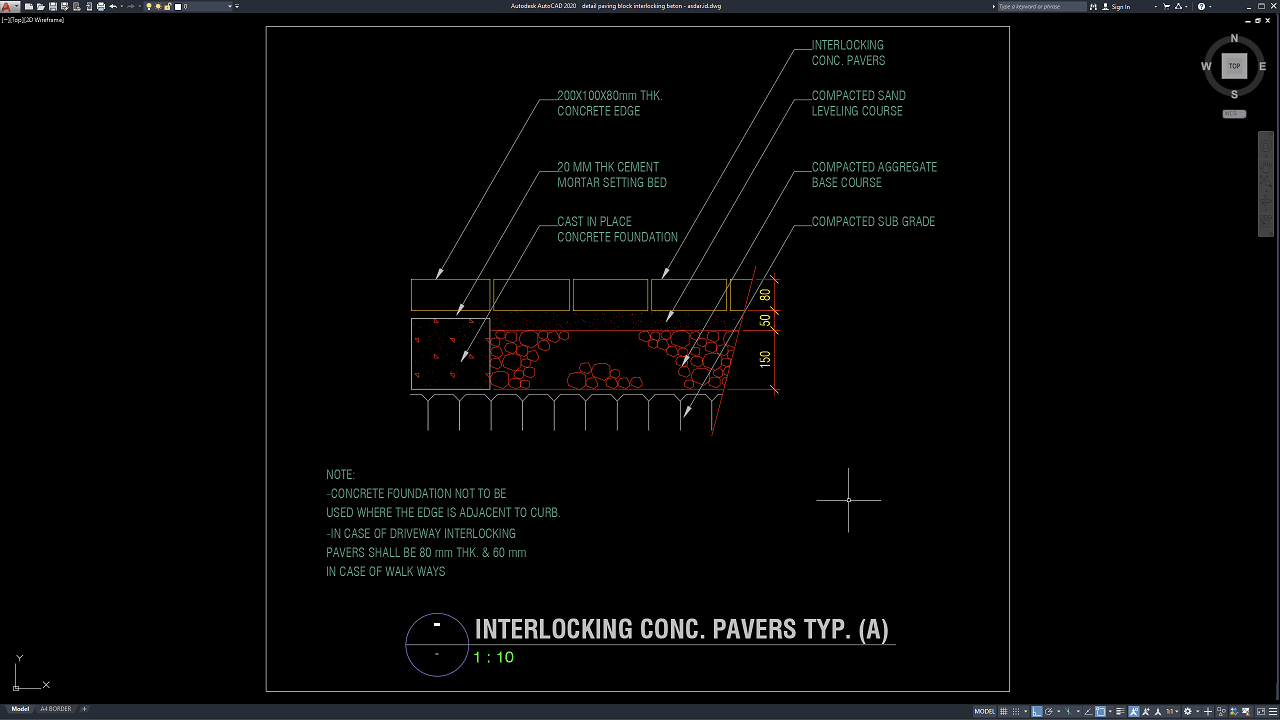1280x720 pixels.
Task: Toggle Object Snap in status bar
Action: click(1100, 711)
